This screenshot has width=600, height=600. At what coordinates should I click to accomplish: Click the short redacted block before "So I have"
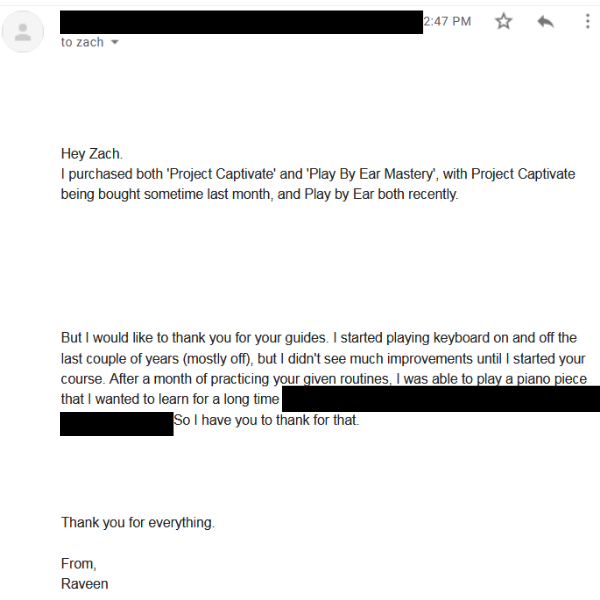(116, 421)
